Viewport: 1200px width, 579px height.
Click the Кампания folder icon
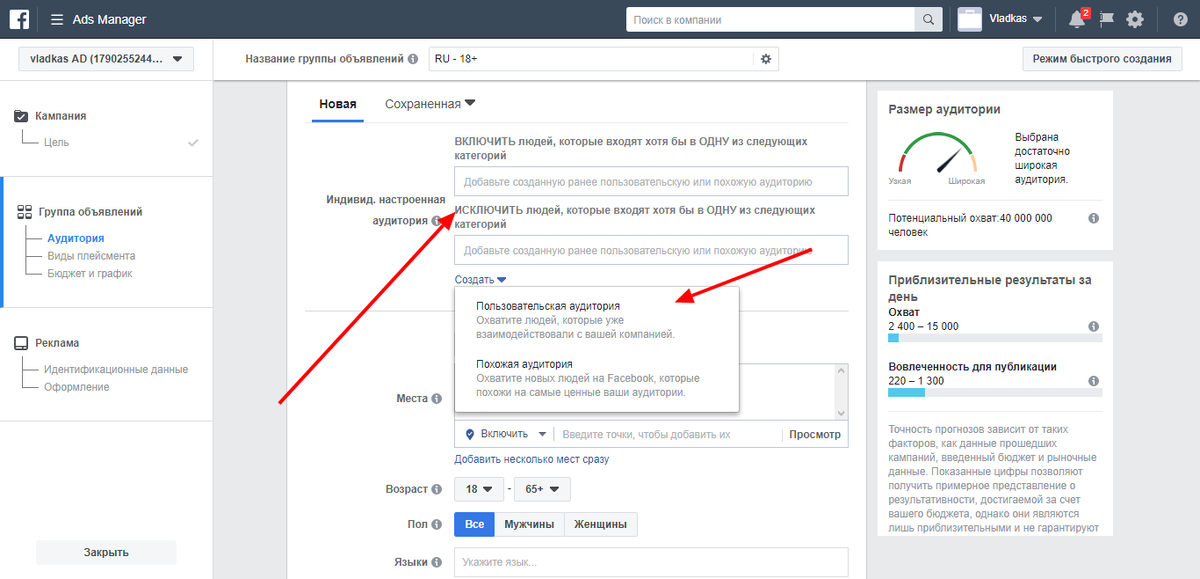(x=22, y=116)
